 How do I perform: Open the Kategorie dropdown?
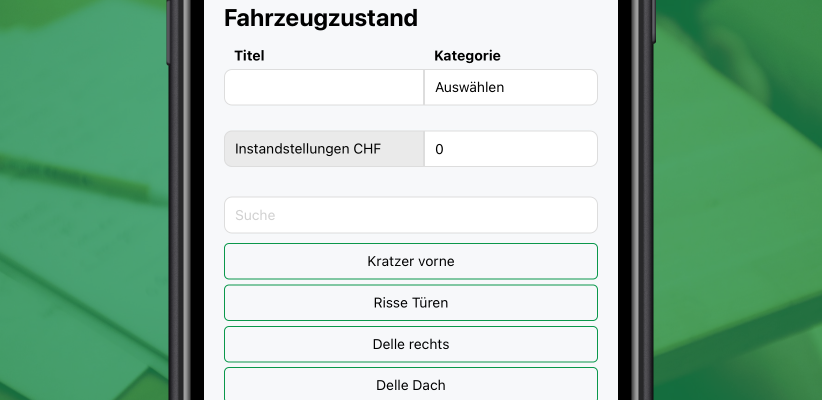point(510,87)
